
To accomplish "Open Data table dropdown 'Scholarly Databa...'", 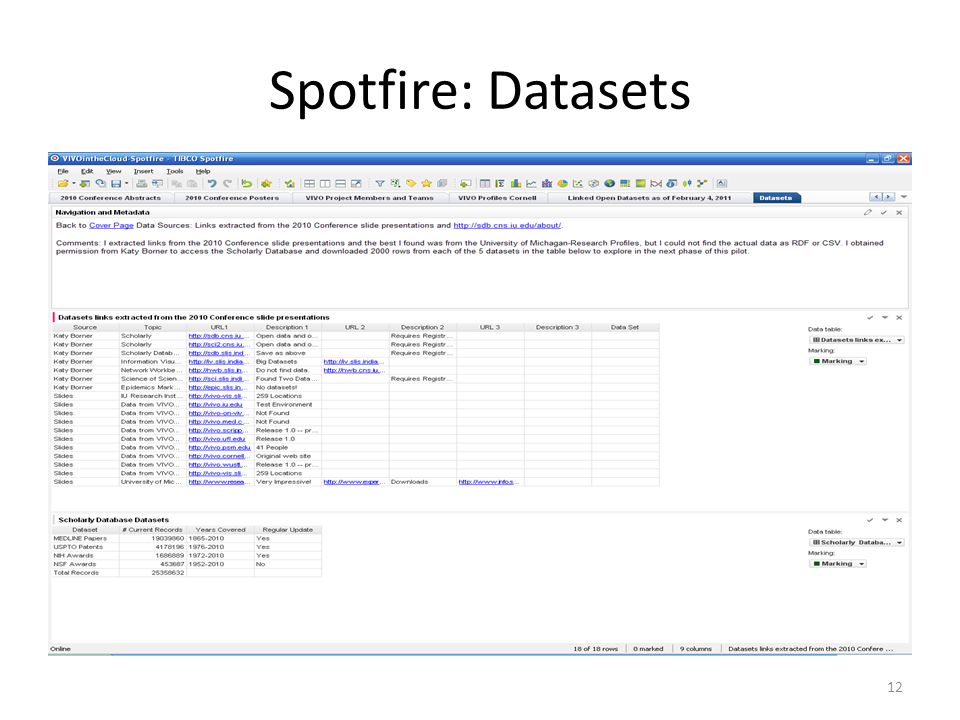I will click(857, 542).
